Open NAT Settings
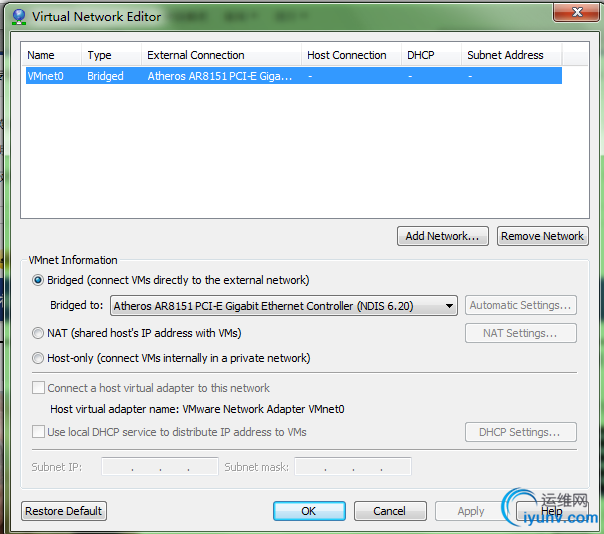This screenshot has height=534, width=604. pos(521,333)
